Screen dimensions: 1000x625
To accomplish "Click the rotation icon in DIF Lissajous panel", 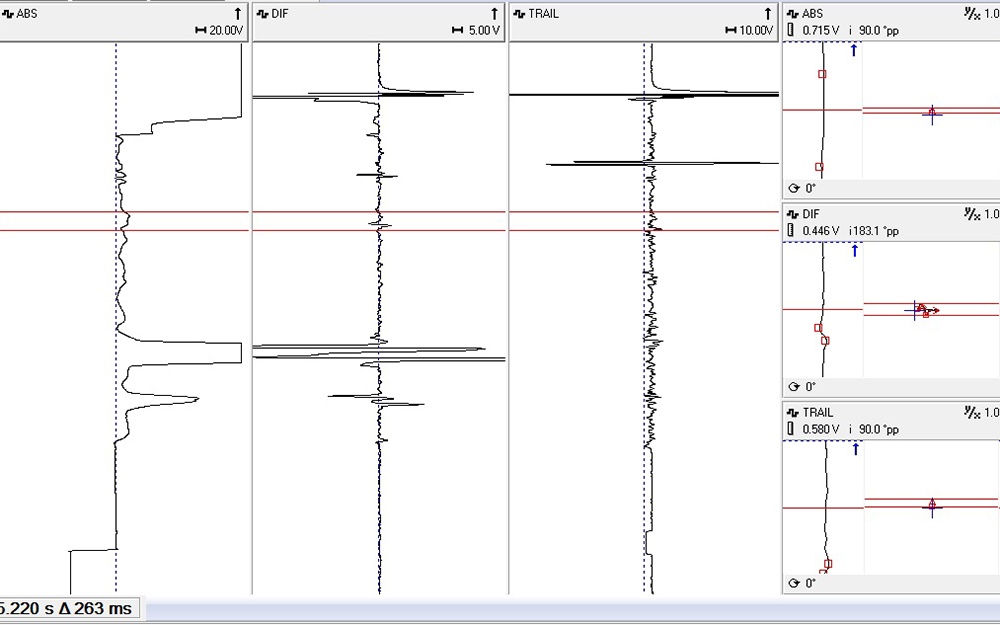I will 794,386.
